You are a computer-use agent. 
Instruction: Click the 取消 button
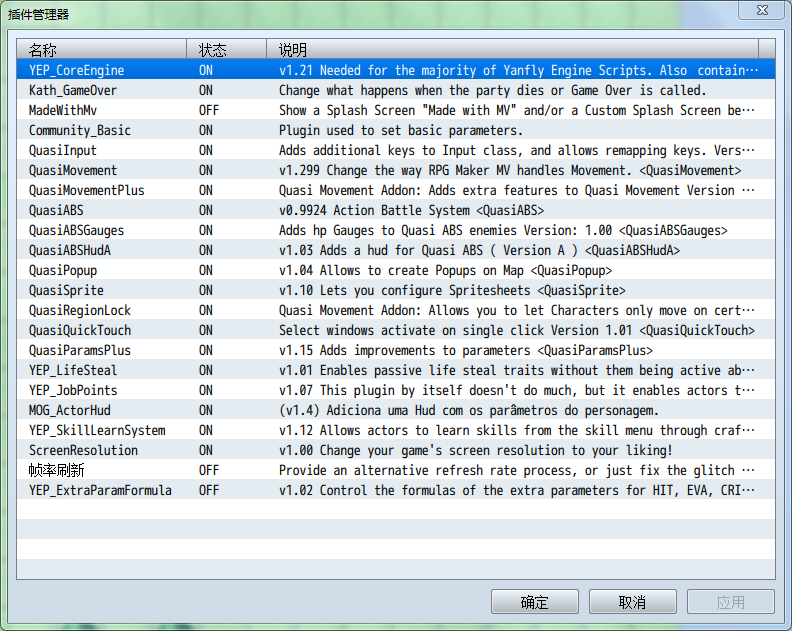pyautogui.click(x=632, y=601)
